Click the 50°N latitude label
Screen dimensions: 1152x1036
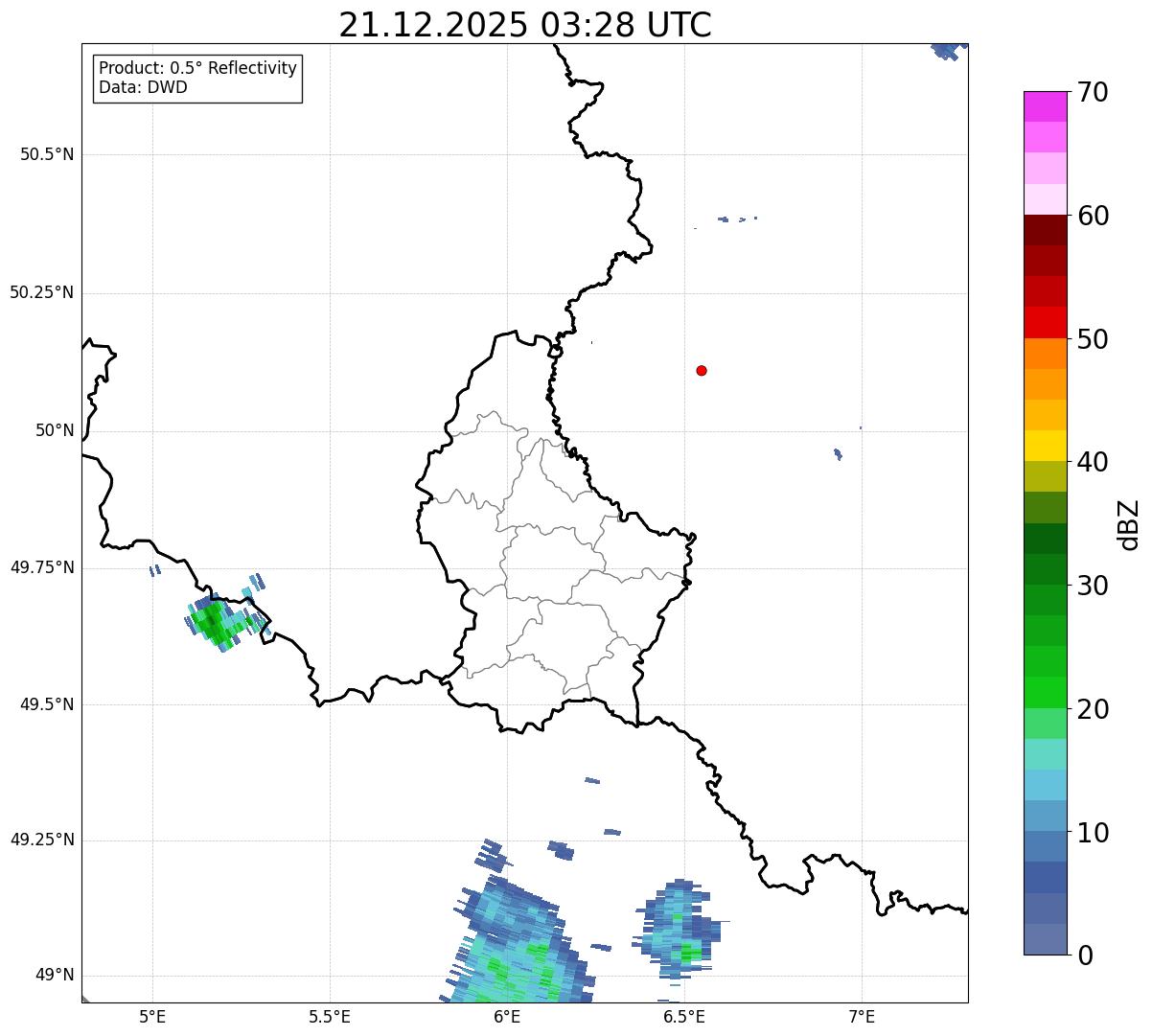[55, 430]
